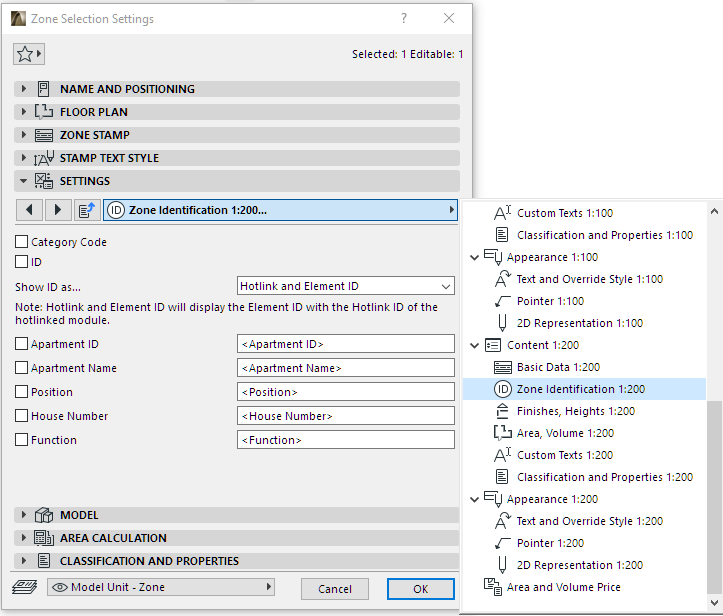Click the Finishes, Heights 1:200 icon

click(x=502, y=411)
